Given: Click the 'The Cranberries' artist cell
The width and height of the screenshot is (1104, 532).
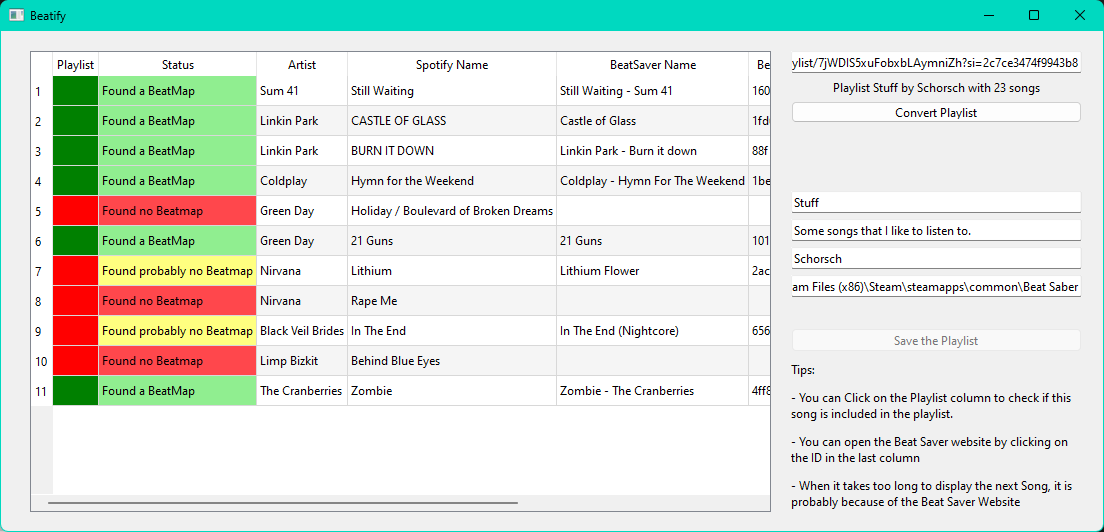Looking at the screenshot, I should point(302,391).
